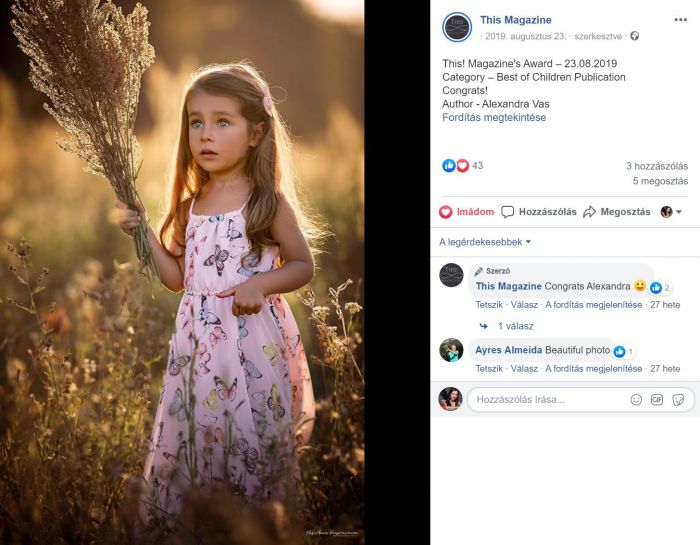Click the public globe privacy icon
This screenshot has width=700, height=545.
click(x=634, y=36)
